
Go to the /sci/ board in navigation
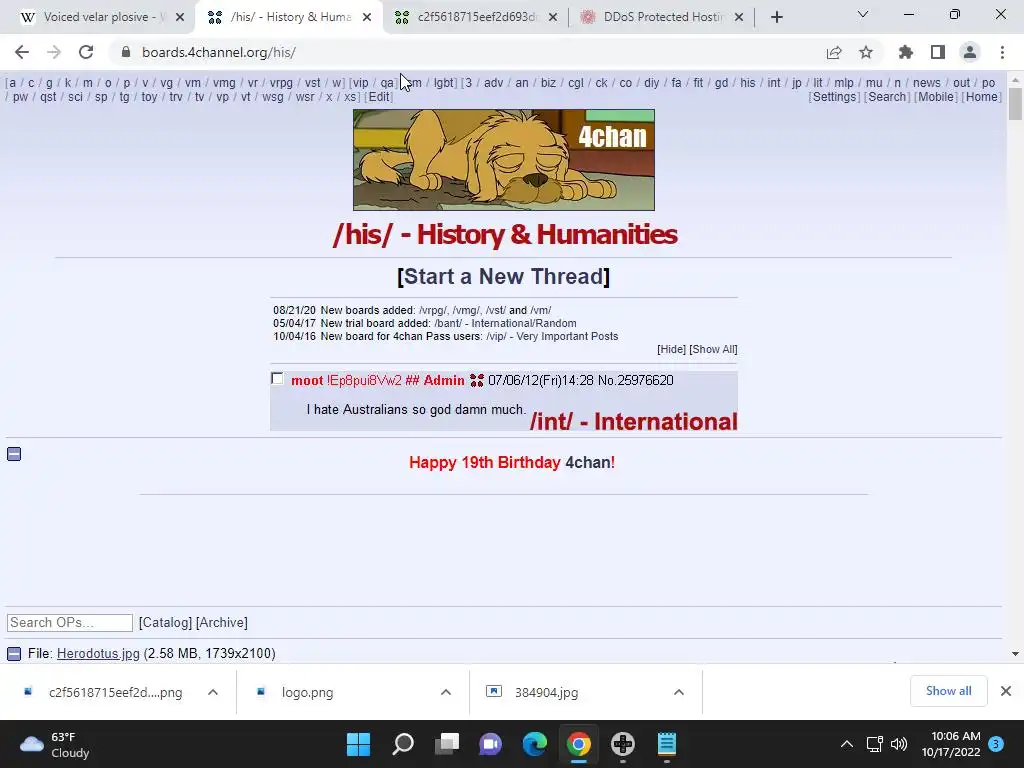coord(76,97)
